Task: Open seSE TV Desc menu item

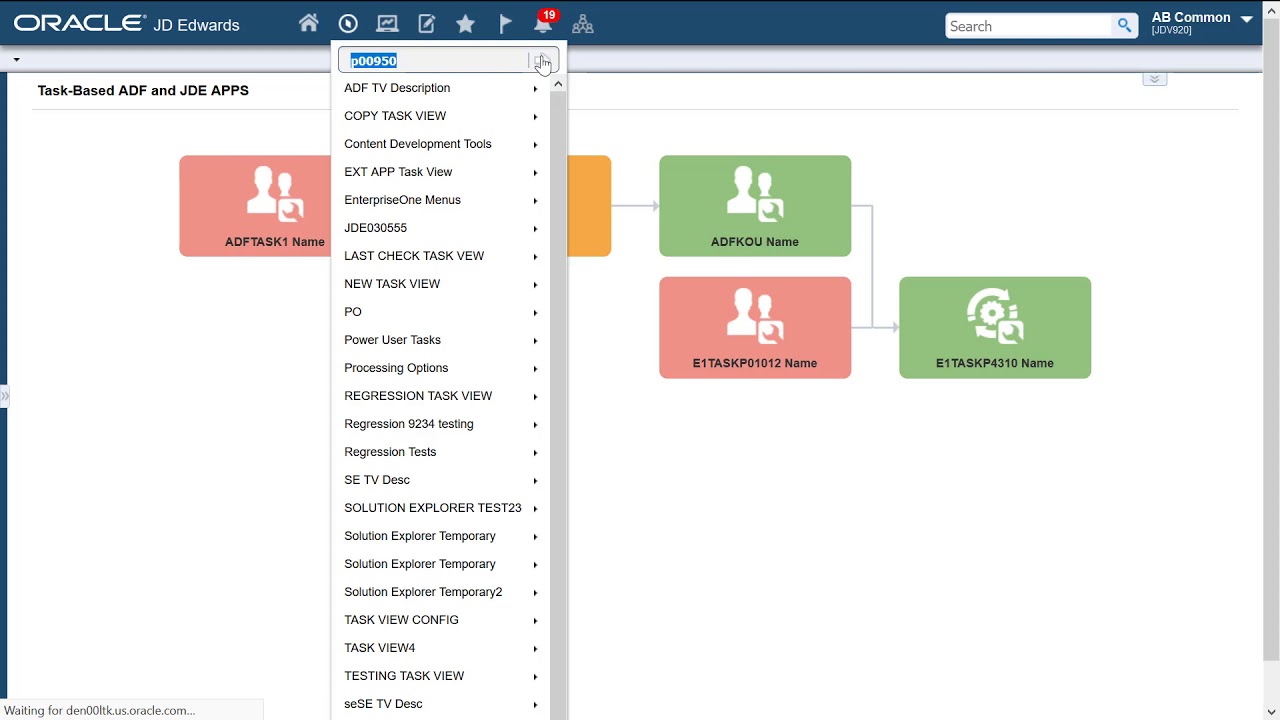Action: click(440, 704)
